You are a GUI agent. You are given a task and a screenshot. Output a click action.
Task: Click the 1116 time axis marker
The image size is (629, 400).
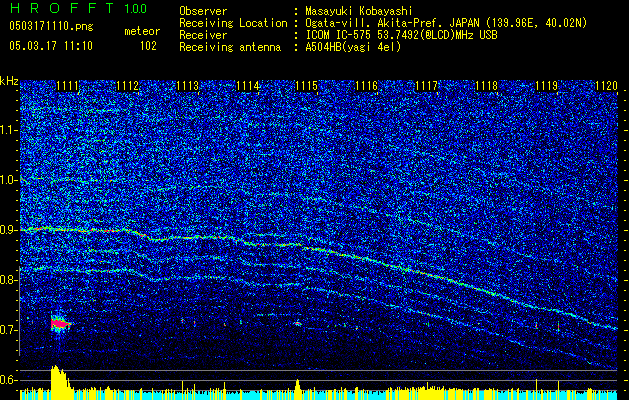[x=367, y=85]
